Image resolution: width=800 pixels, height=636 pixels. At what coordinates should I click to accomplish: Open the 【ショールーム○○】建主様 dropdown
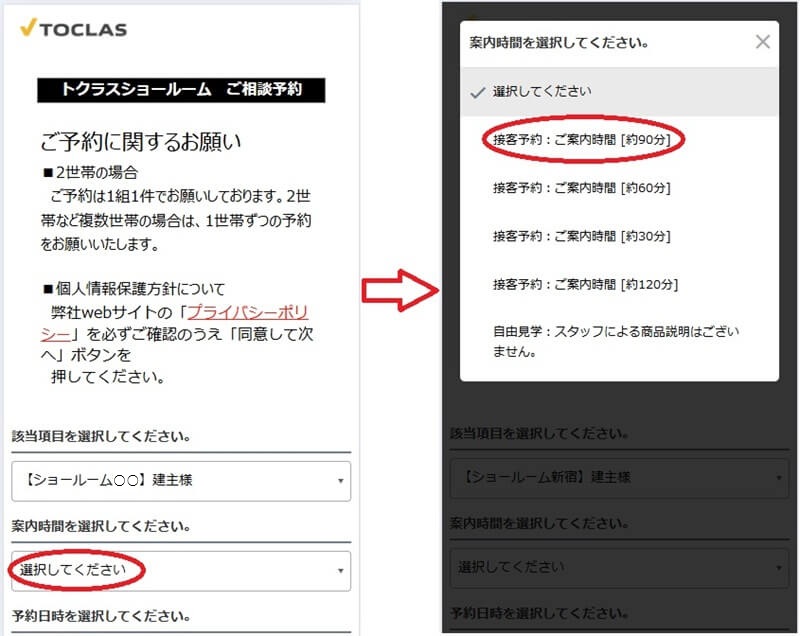coord(180,481)
